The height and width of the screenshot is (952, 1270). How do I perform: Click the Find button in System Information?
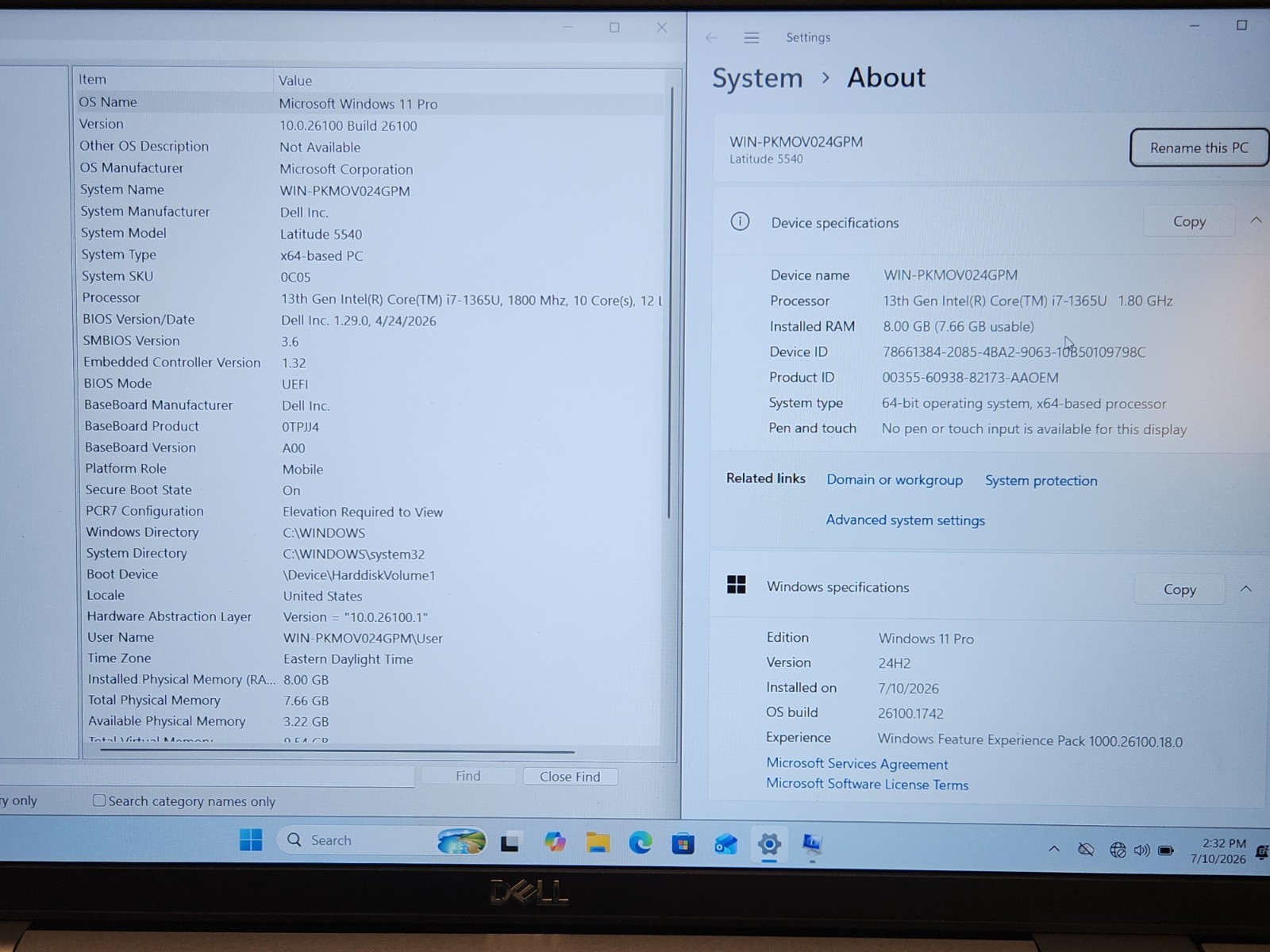468,776
